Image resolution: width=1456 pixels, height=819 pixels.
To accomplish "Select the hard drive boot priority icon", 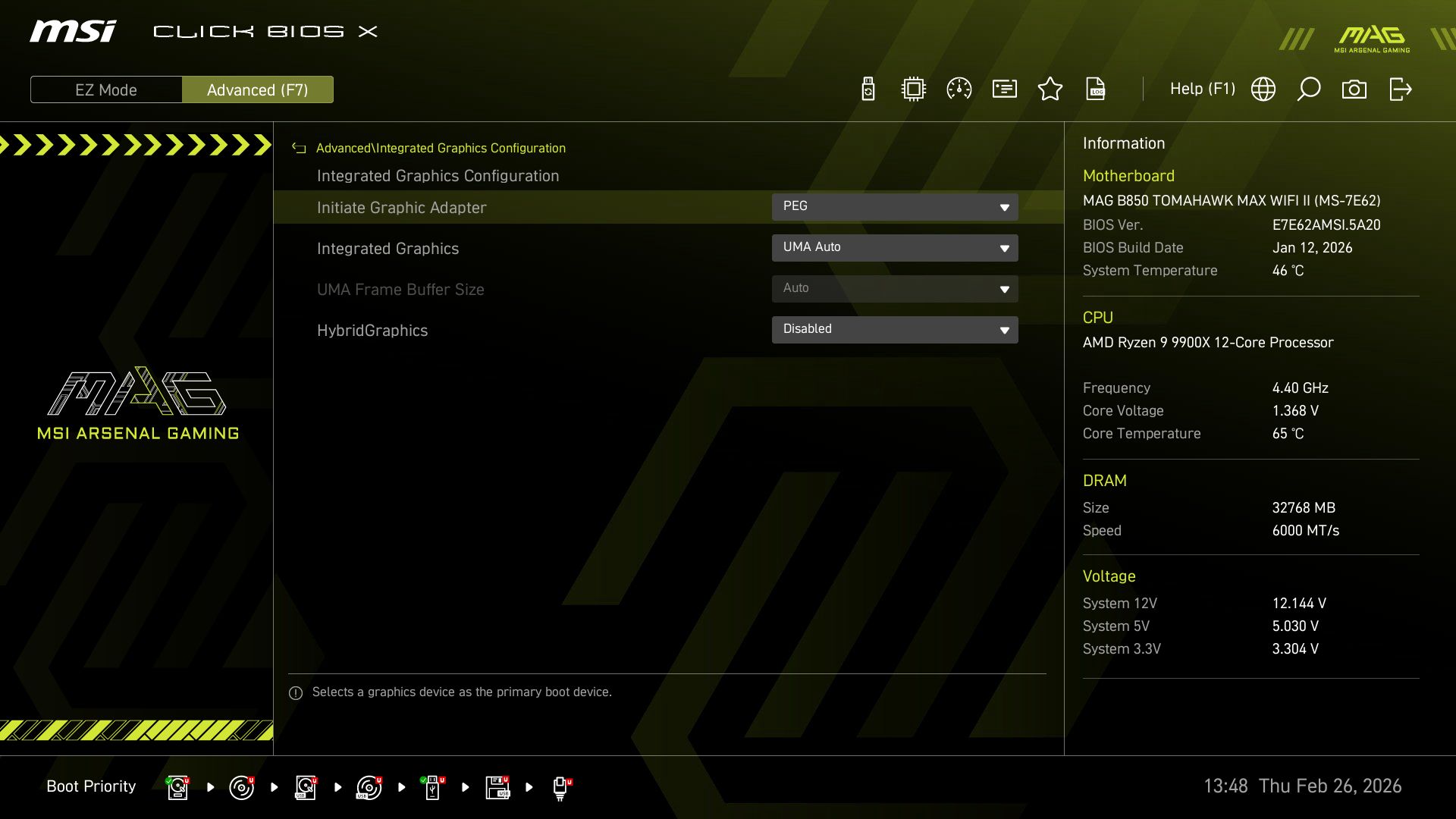I will [177, 787].
